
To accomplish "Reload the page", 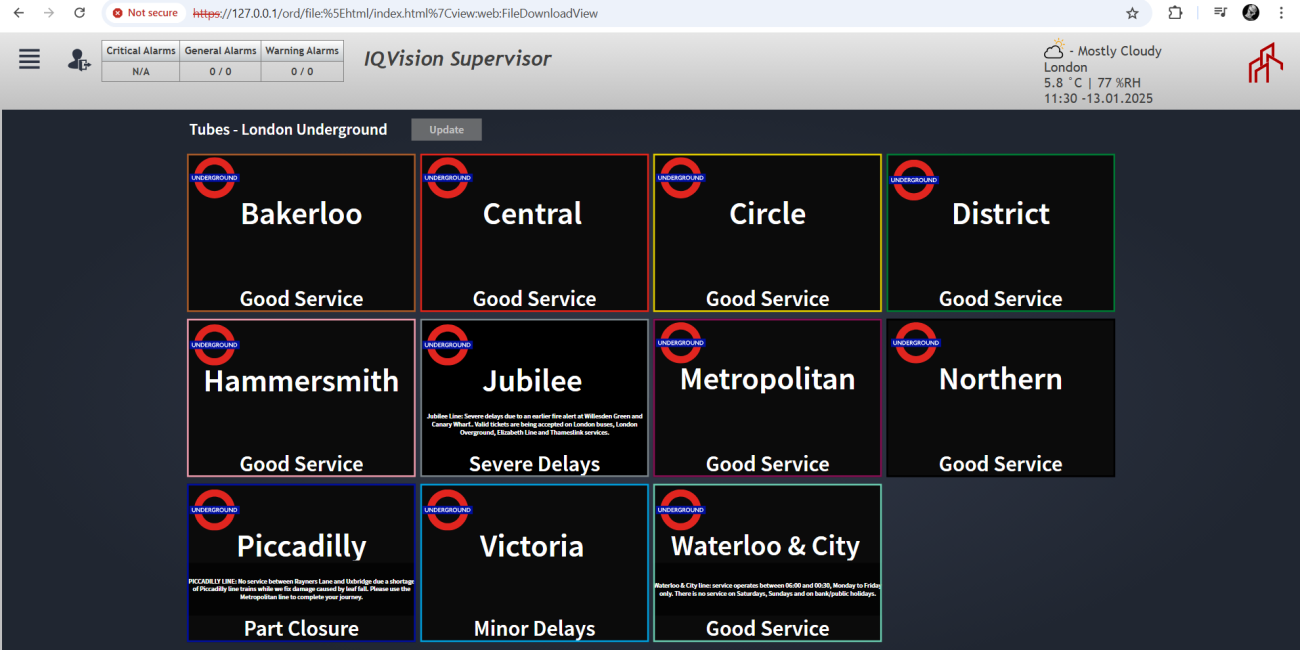I will tap(80, 13).
